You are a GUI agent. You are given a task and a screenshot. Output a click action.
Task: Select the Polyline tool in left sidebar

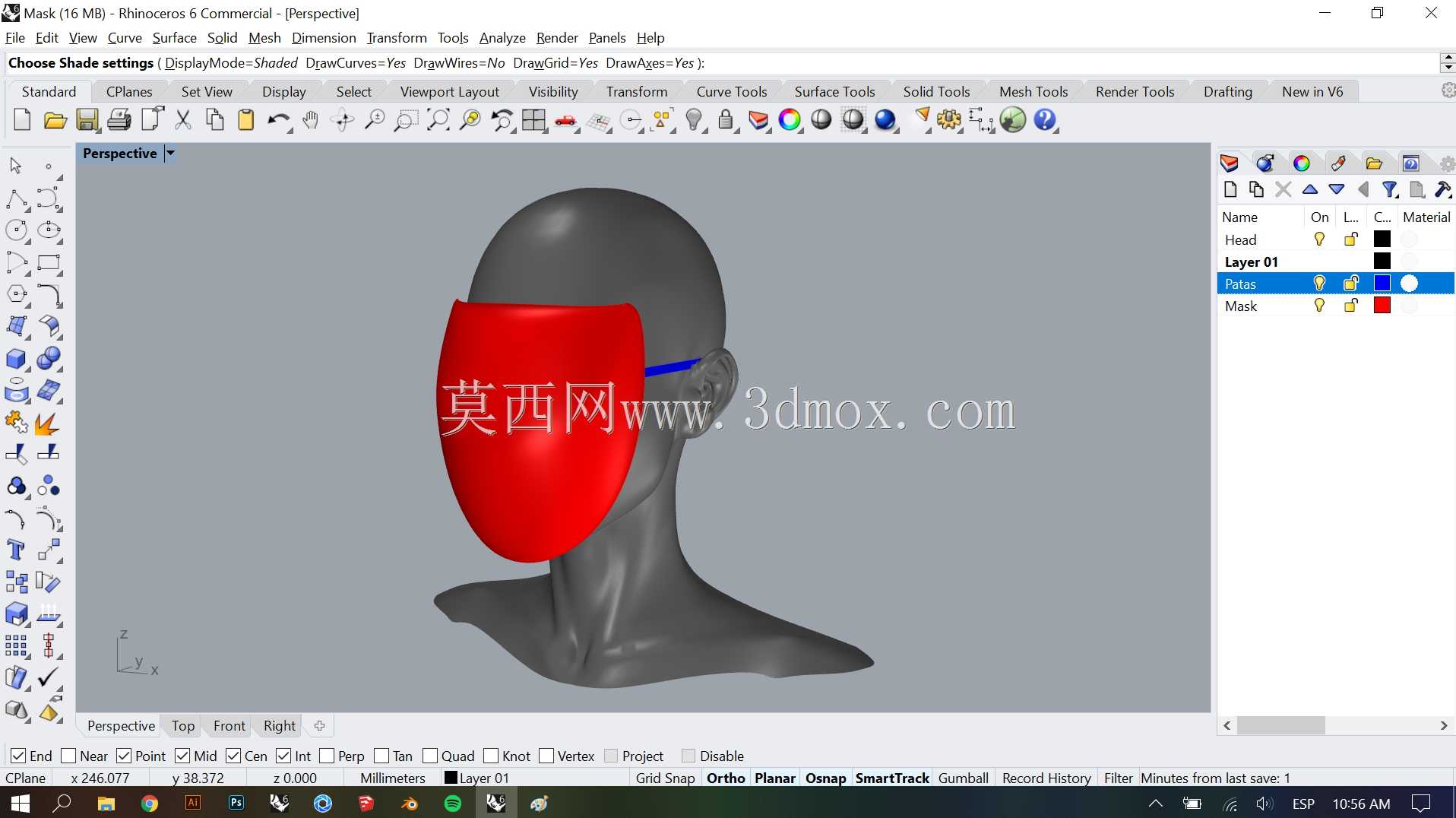16,199
